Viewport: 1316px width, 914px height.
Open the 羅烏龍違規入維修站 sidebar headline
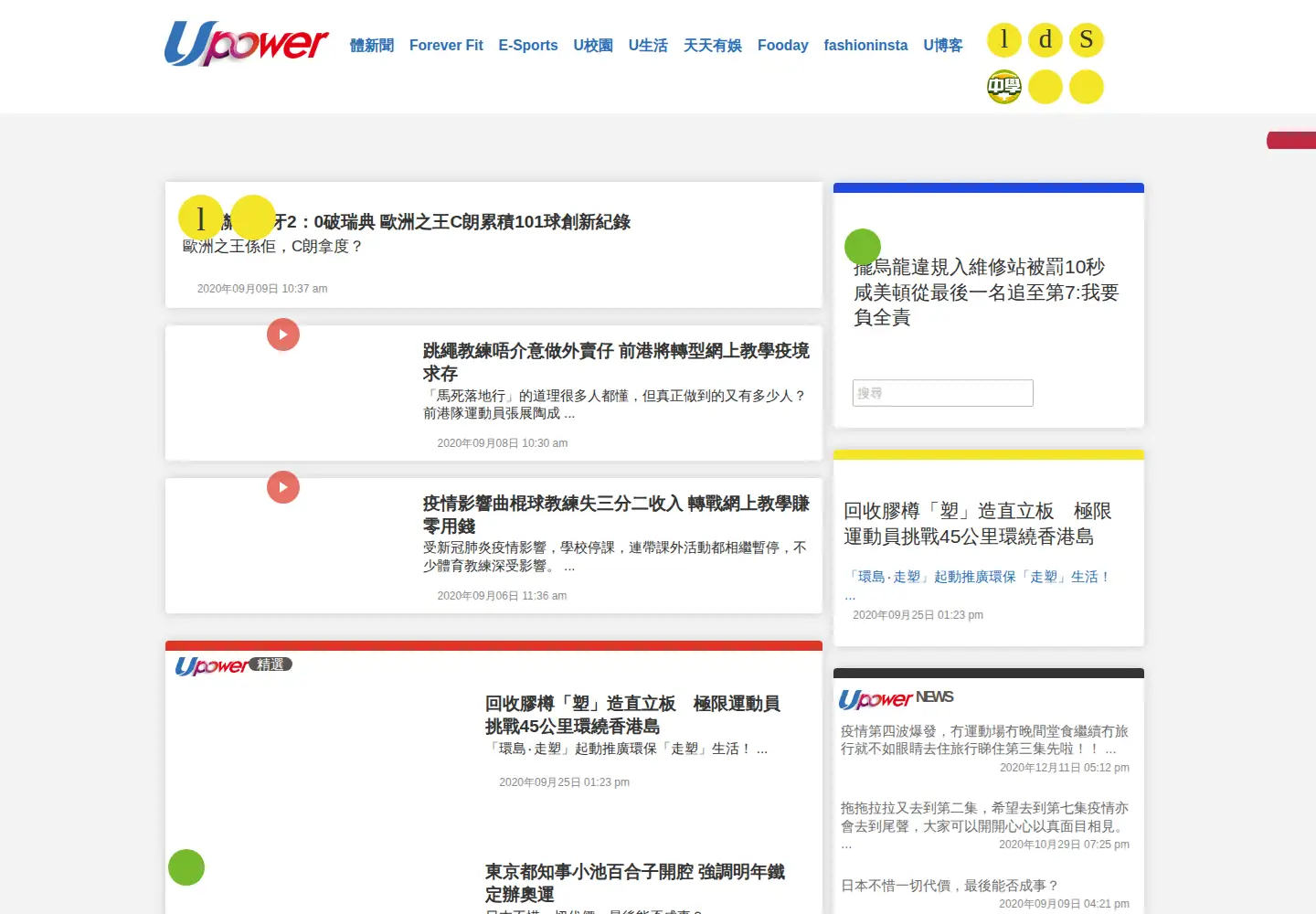coord(986,292)
